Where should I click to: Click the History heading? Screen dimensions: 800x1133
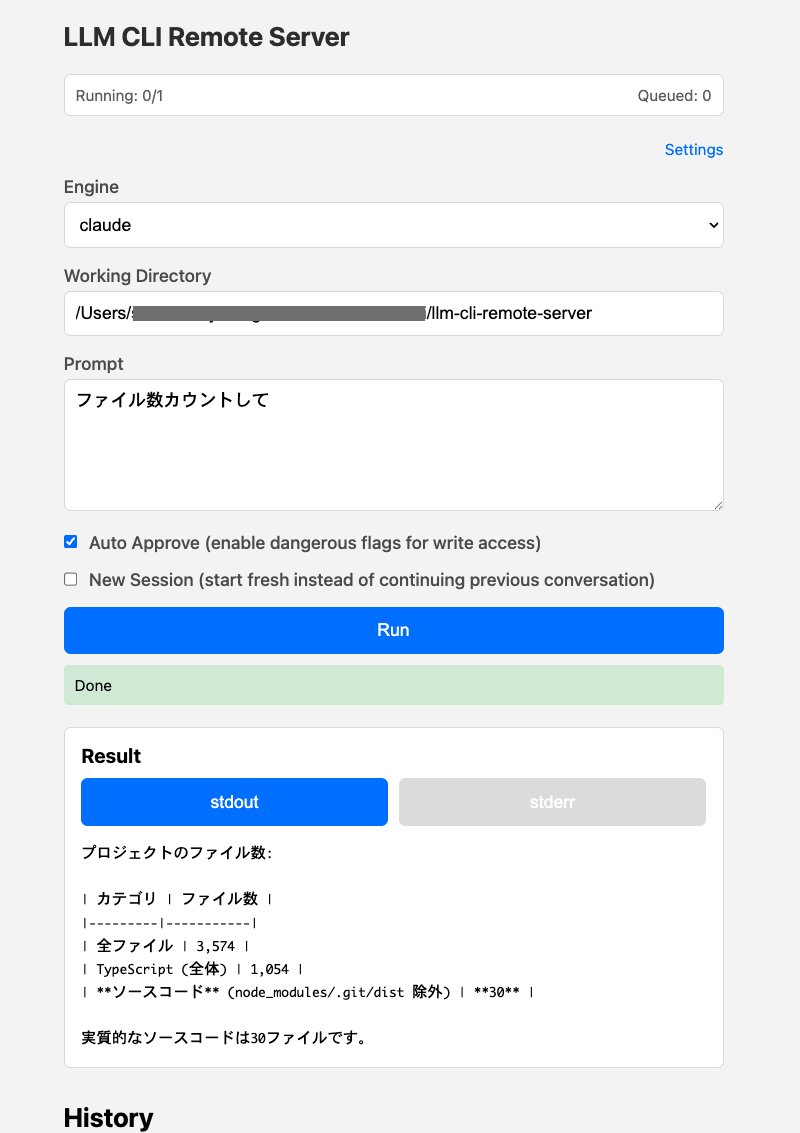tap(108, 1117)
